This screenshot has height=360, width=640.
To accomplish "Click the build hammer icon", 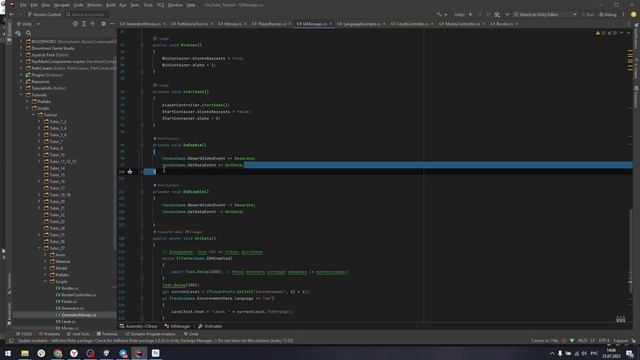I will click(x=439, y=14).
